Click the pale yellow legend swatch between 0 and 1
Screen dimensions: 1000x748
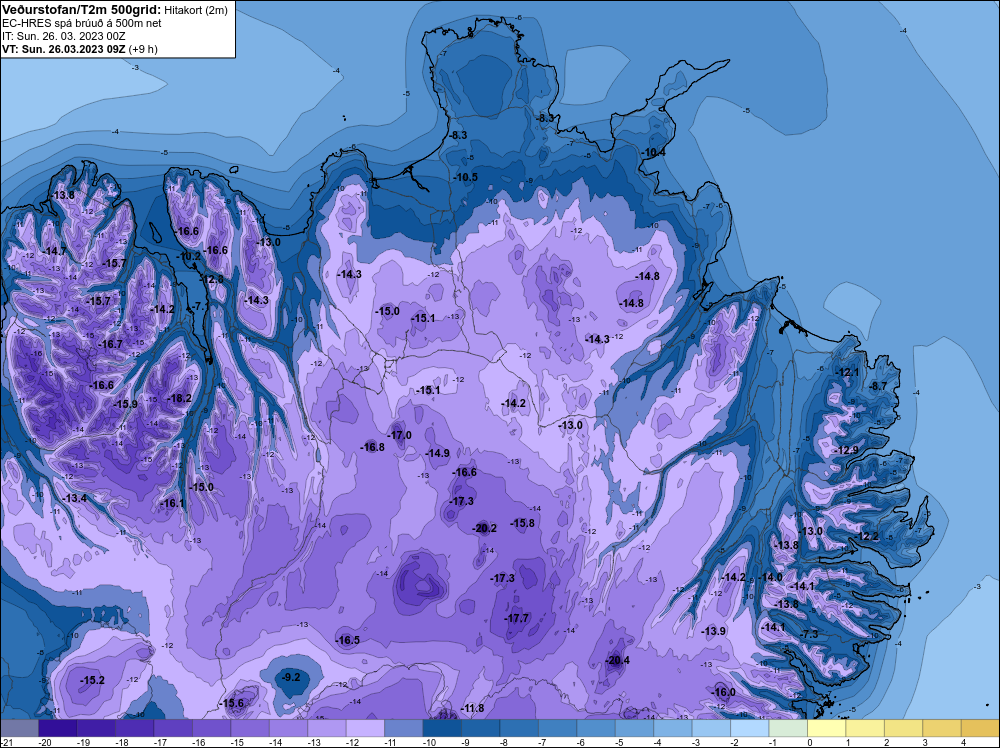point(827,728)
